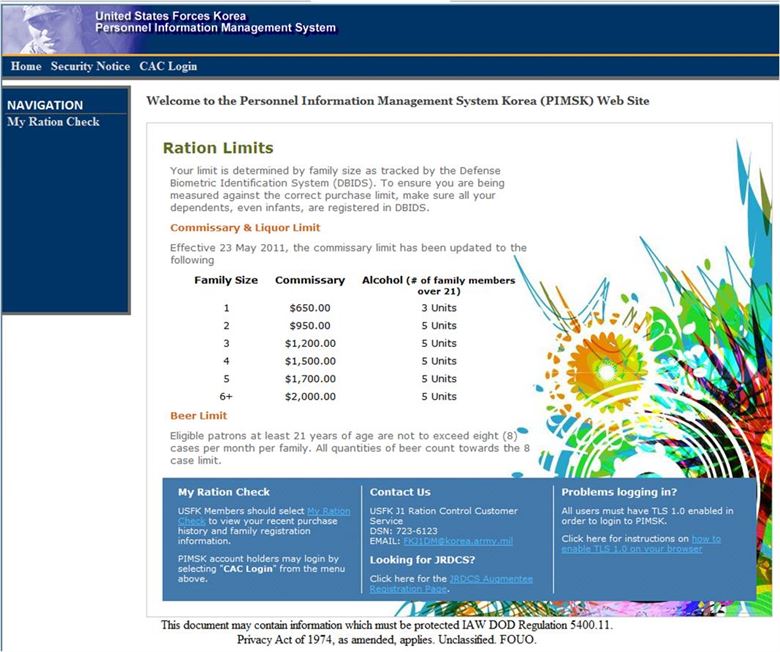The height and width of the screenshot is (652, 780).
Task: Open the Home menu item
Action: (x=26, y=66)
